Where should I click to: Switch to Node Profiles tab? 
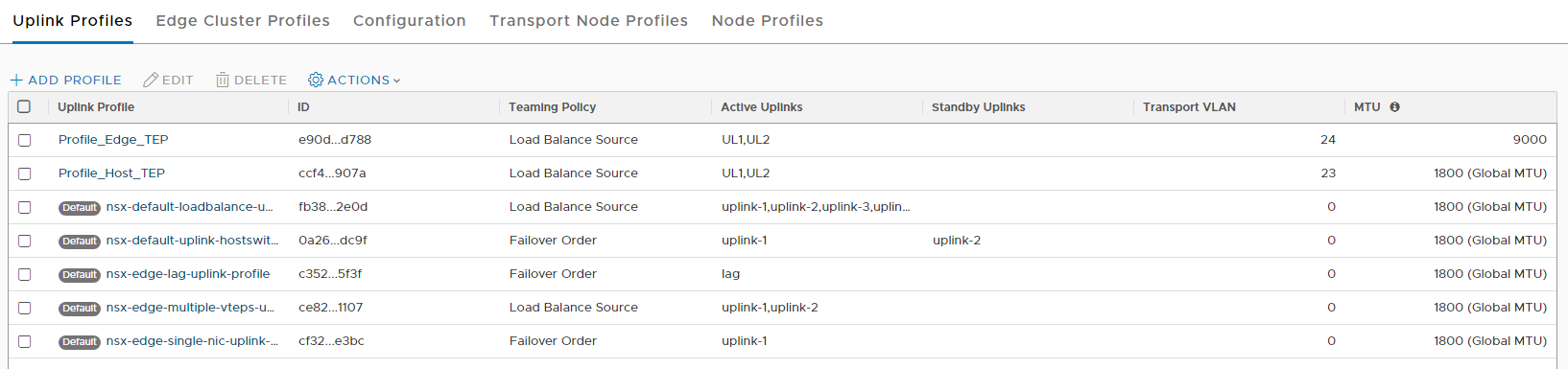[768, 21]
